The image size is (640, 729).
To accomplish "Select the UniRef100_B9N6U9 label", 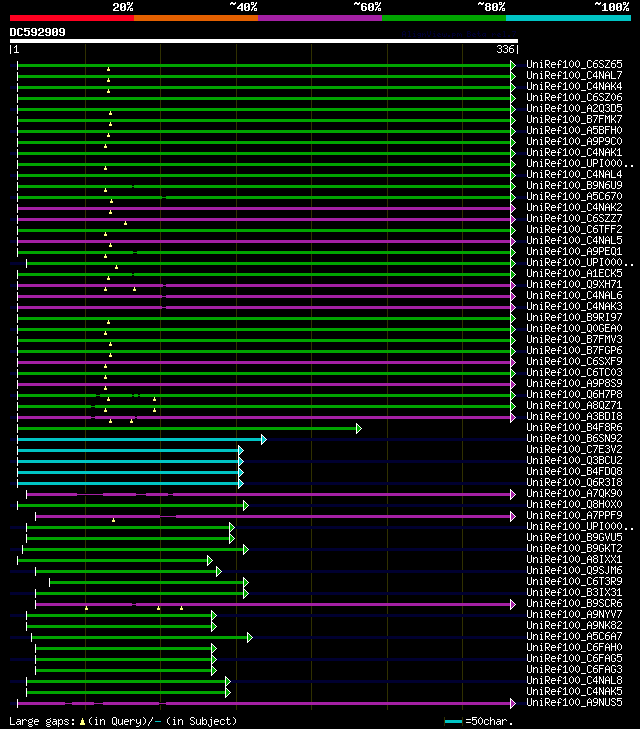I will (x=574, y=186).
